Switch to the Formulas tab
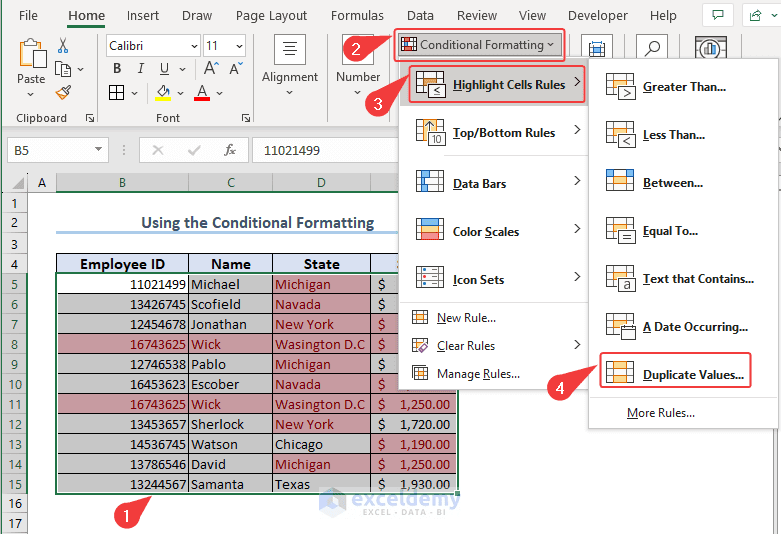 coord(357,15)
